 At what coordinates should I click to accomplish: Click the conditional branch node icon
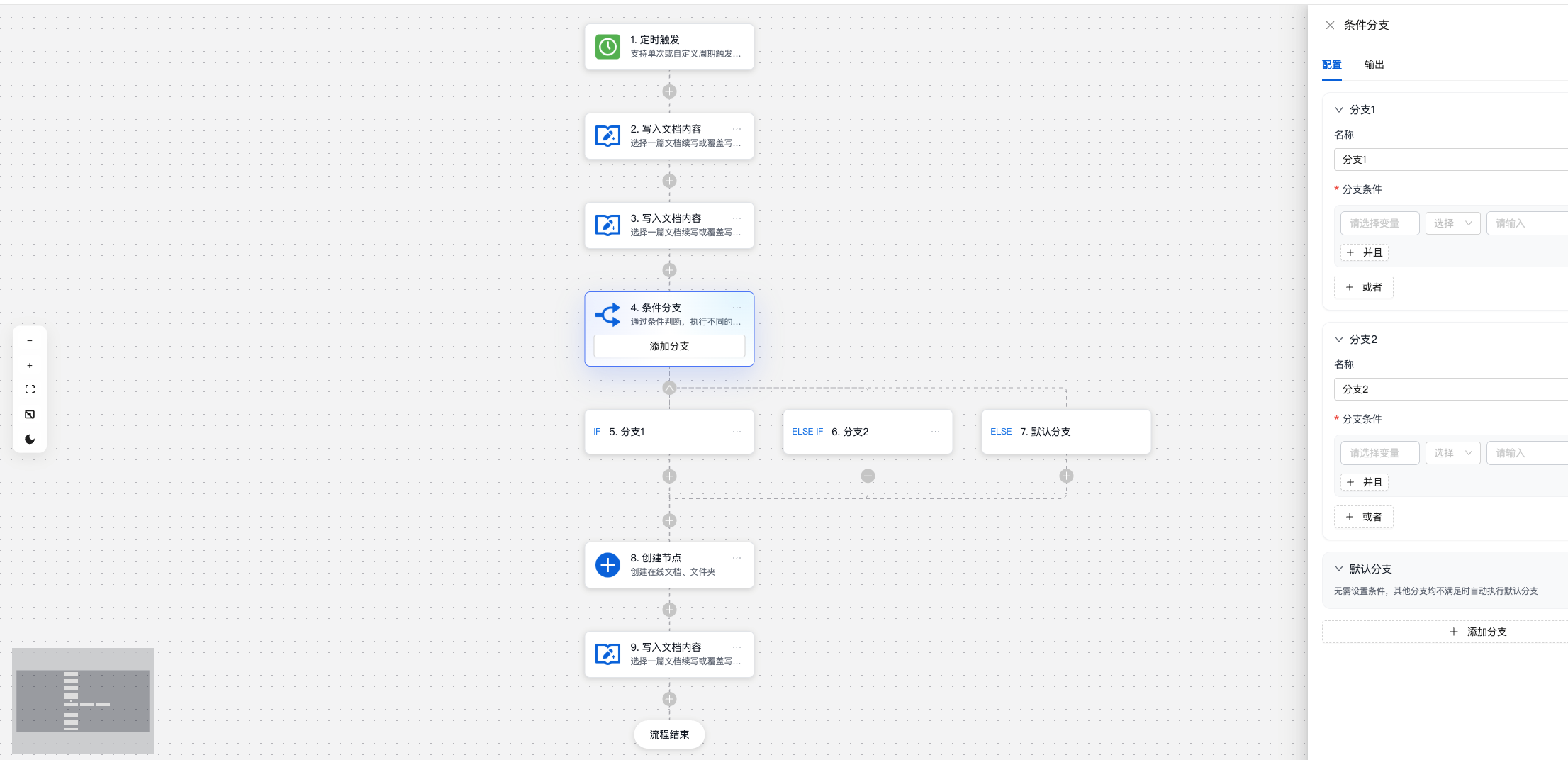(x=607, y=315)
